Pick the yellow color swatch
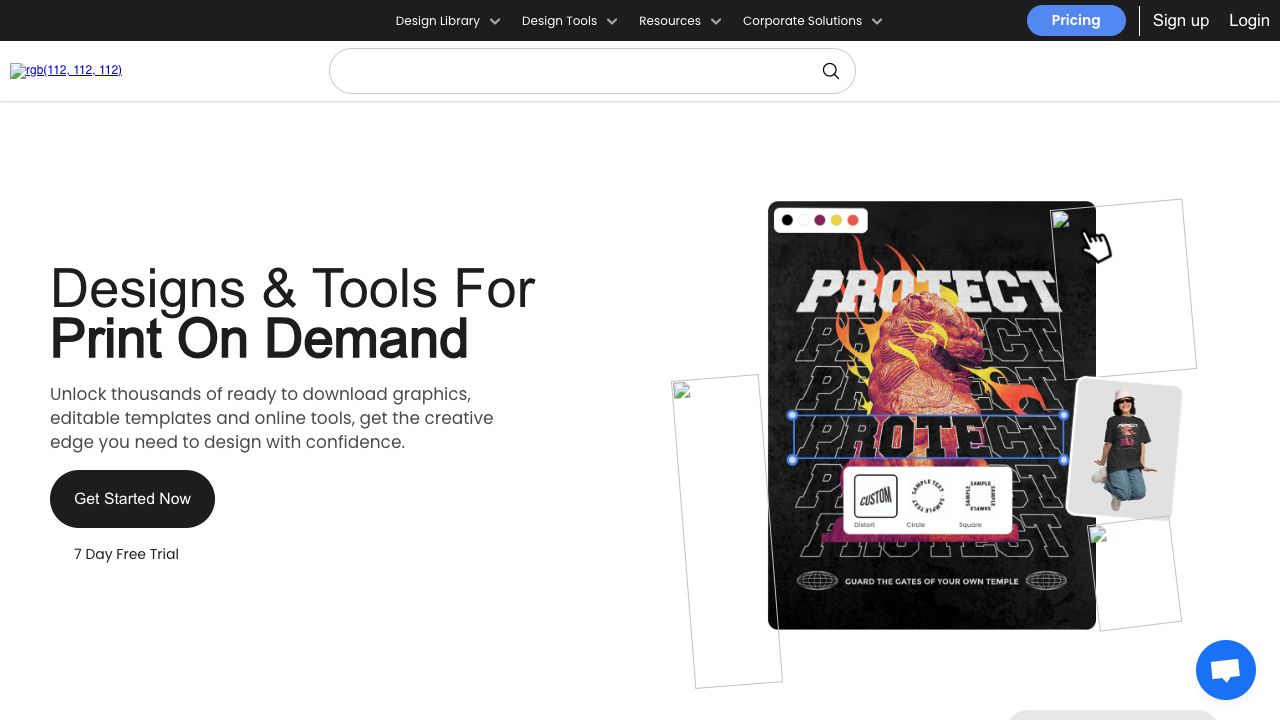The width and height of the screenshot is (1280, 720). [837, 220]
